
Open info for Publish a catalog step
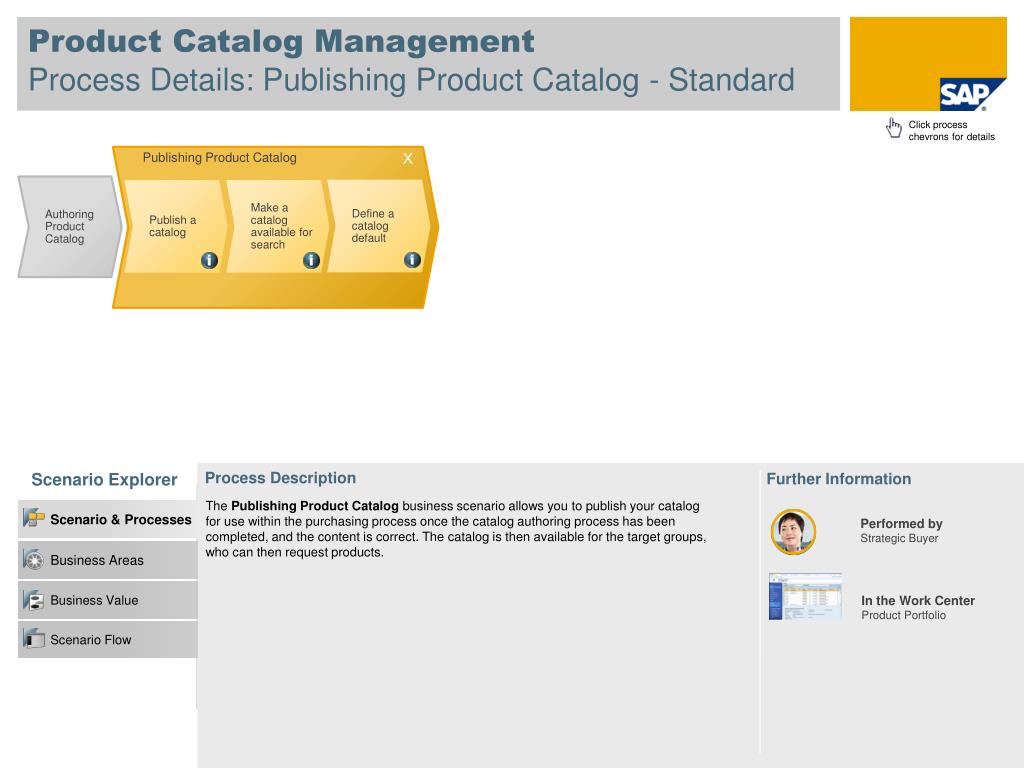209,260
